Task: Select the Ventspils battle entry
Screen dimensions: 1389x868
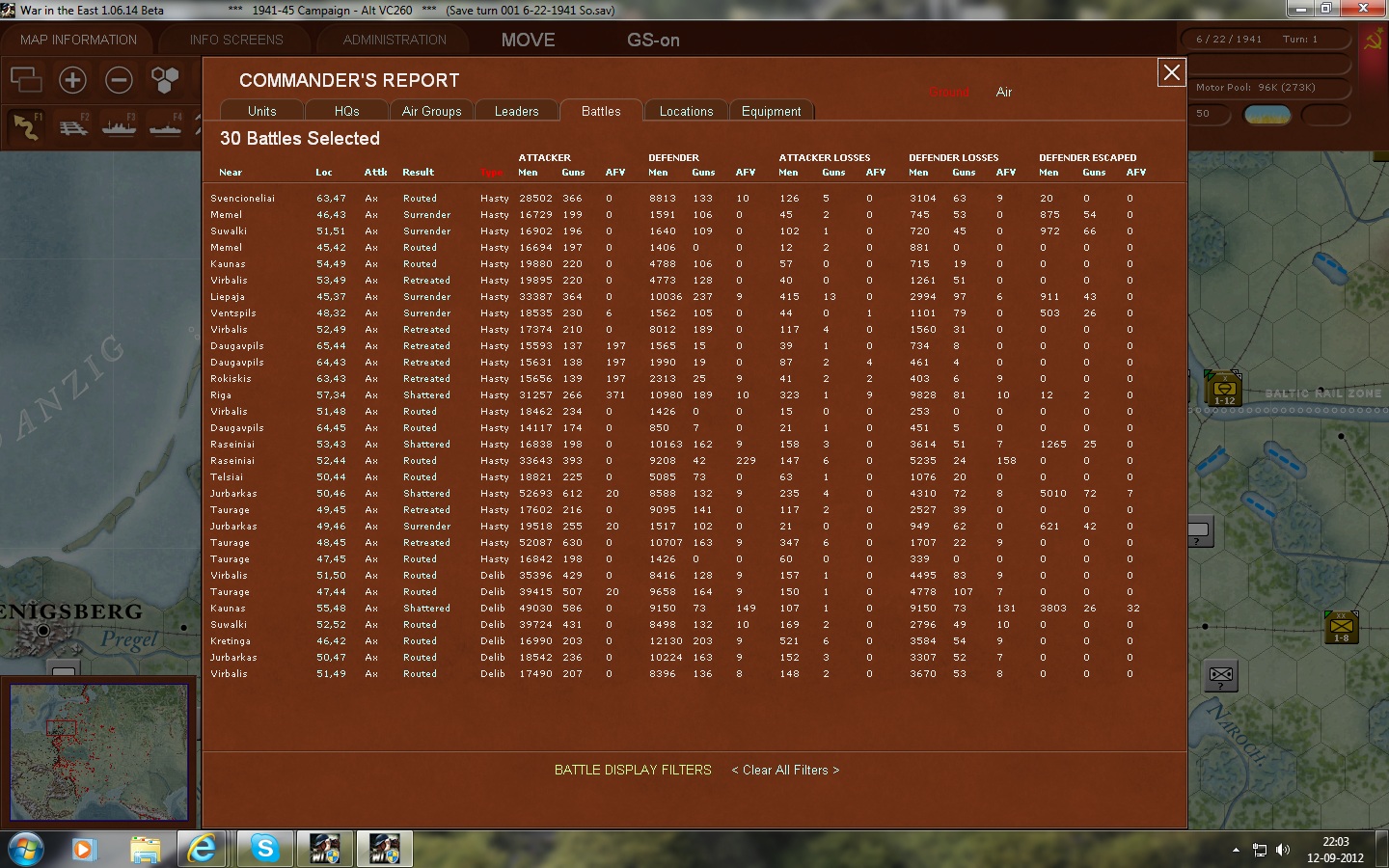Action: 233,312
